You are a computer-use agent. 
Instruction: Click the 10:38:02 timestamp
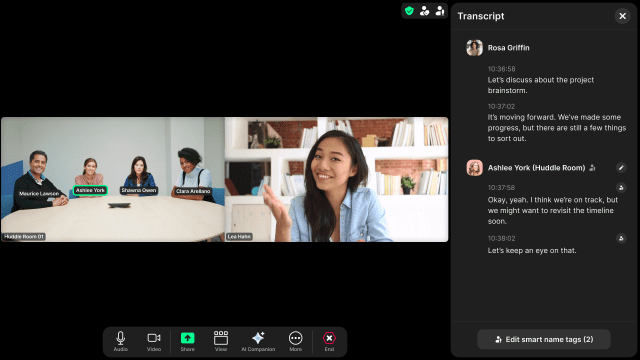pos(501,238)
